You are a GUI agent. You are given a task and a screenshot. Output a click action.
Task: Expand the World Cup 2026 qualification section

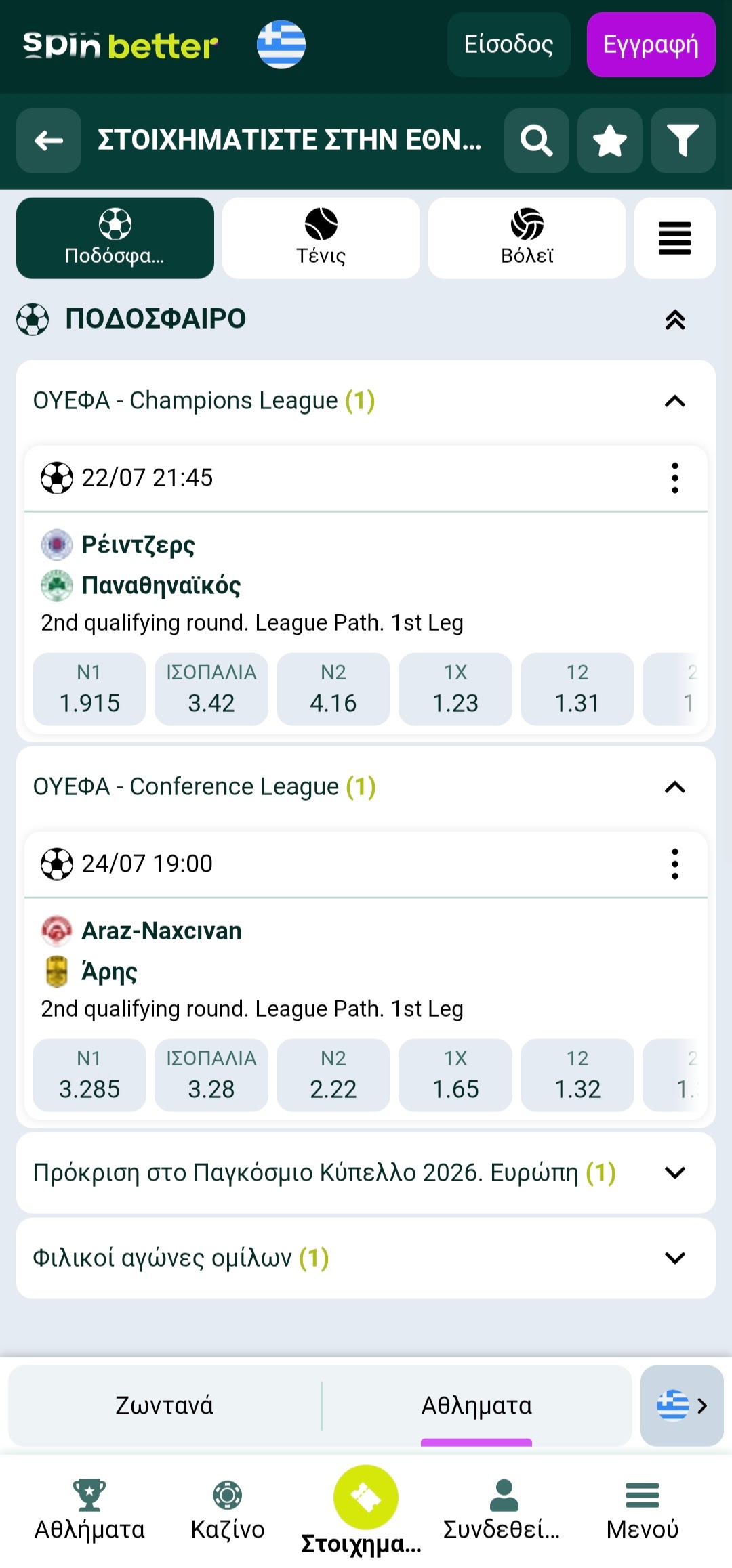[x=674, y=1172]
